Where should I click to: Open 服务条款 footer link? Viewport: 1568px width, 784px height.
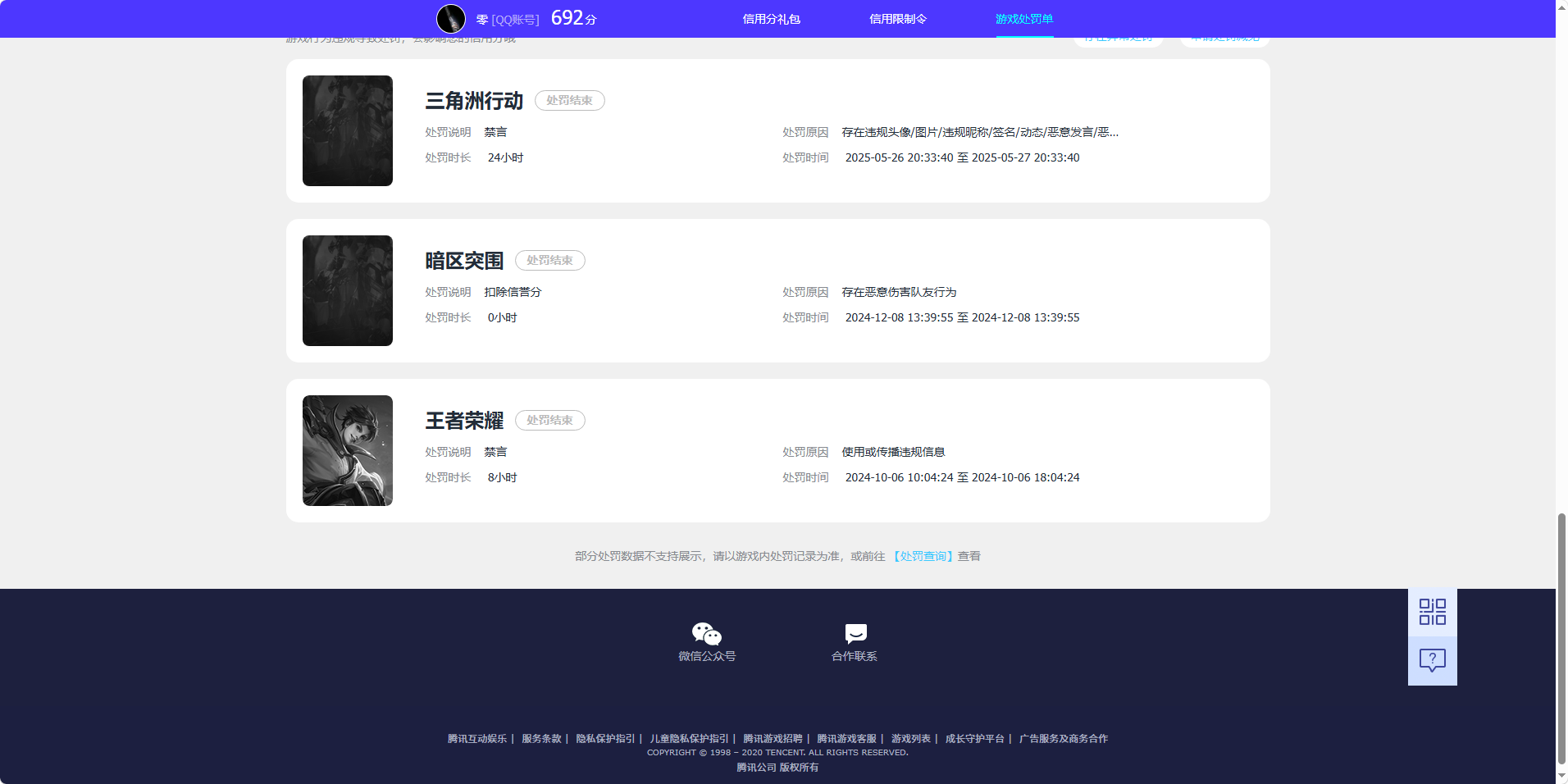point(541,739)
